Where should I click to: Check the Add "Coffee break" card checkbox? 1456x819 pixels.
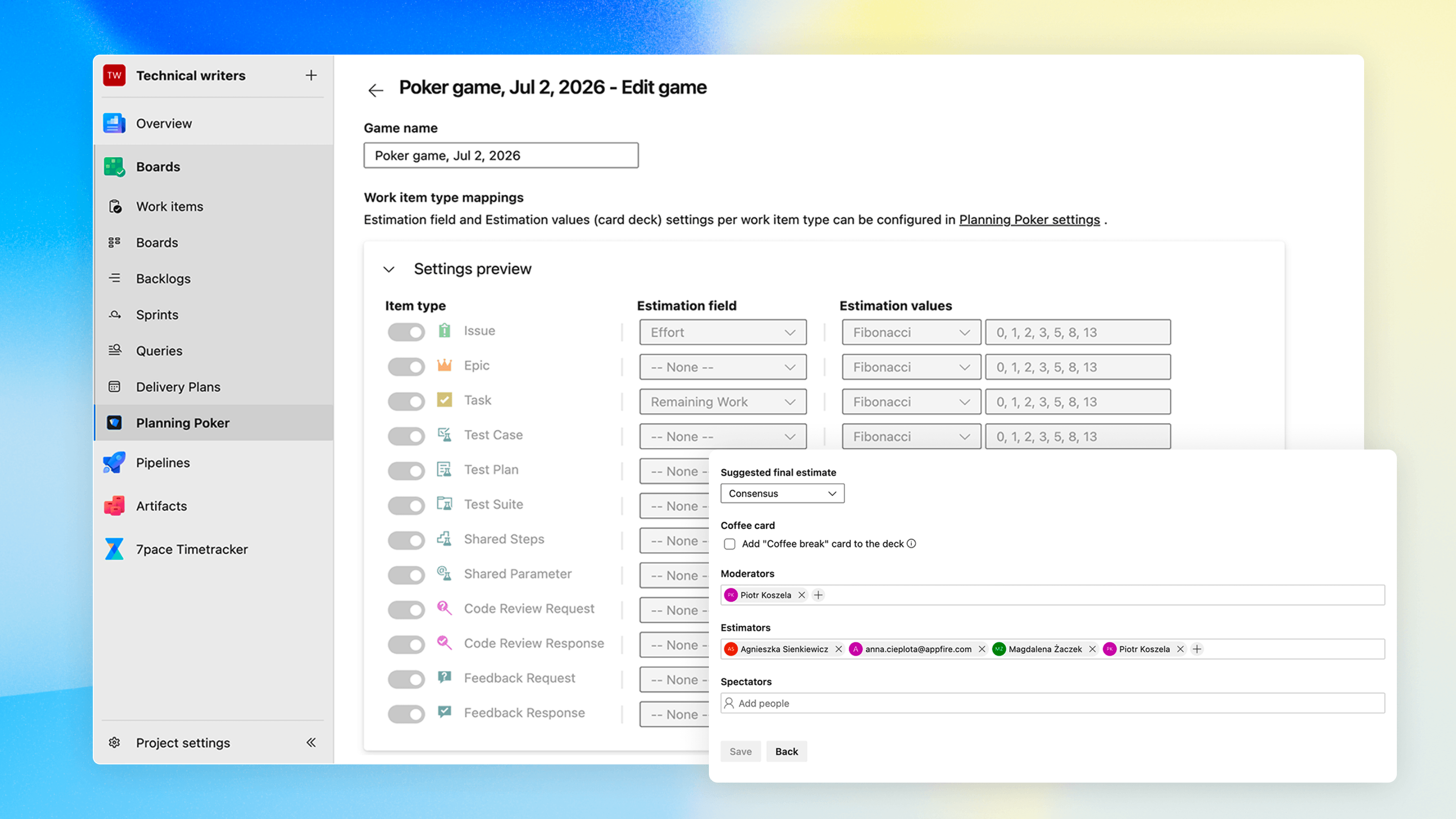pyautogui.click(x=730, y=544)
